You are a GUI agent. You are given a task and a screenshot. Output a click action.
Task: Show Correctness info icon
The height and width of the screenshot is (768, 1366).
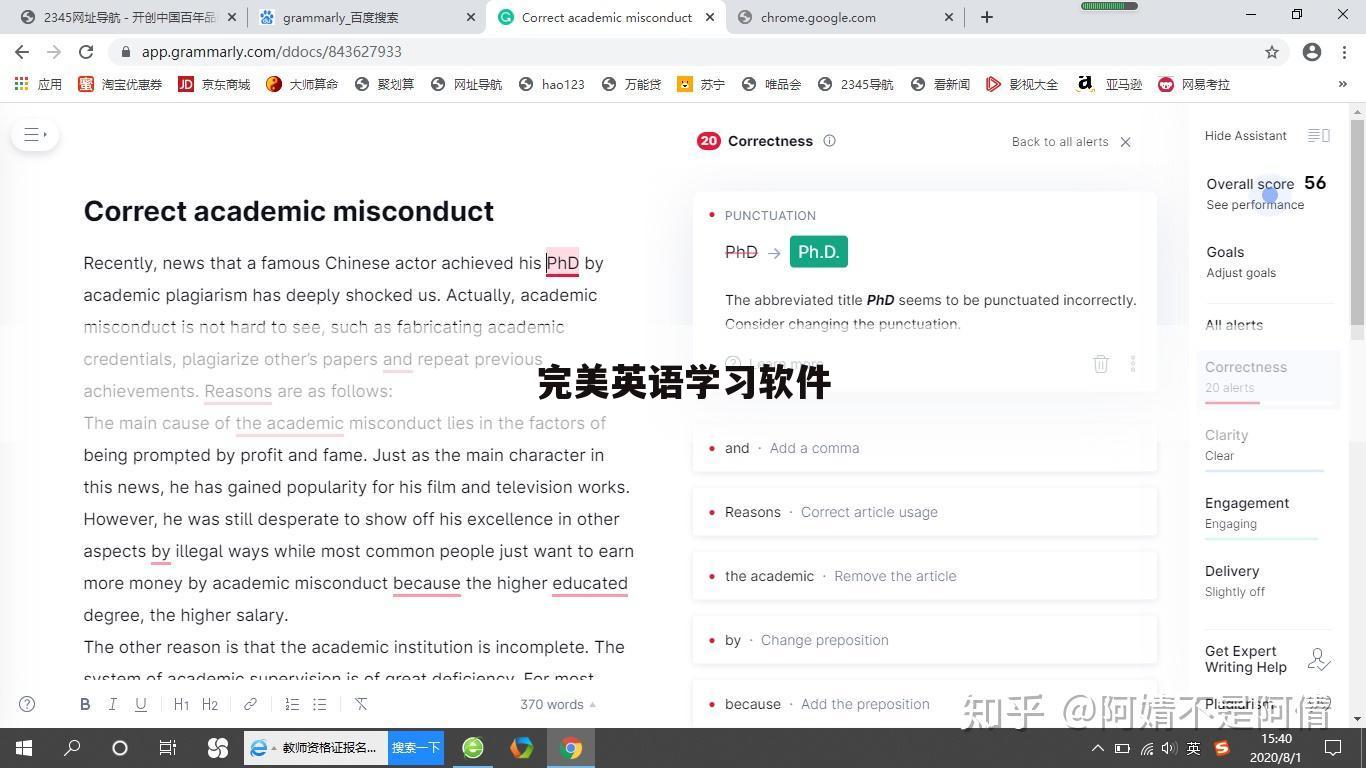pos(829,141)
